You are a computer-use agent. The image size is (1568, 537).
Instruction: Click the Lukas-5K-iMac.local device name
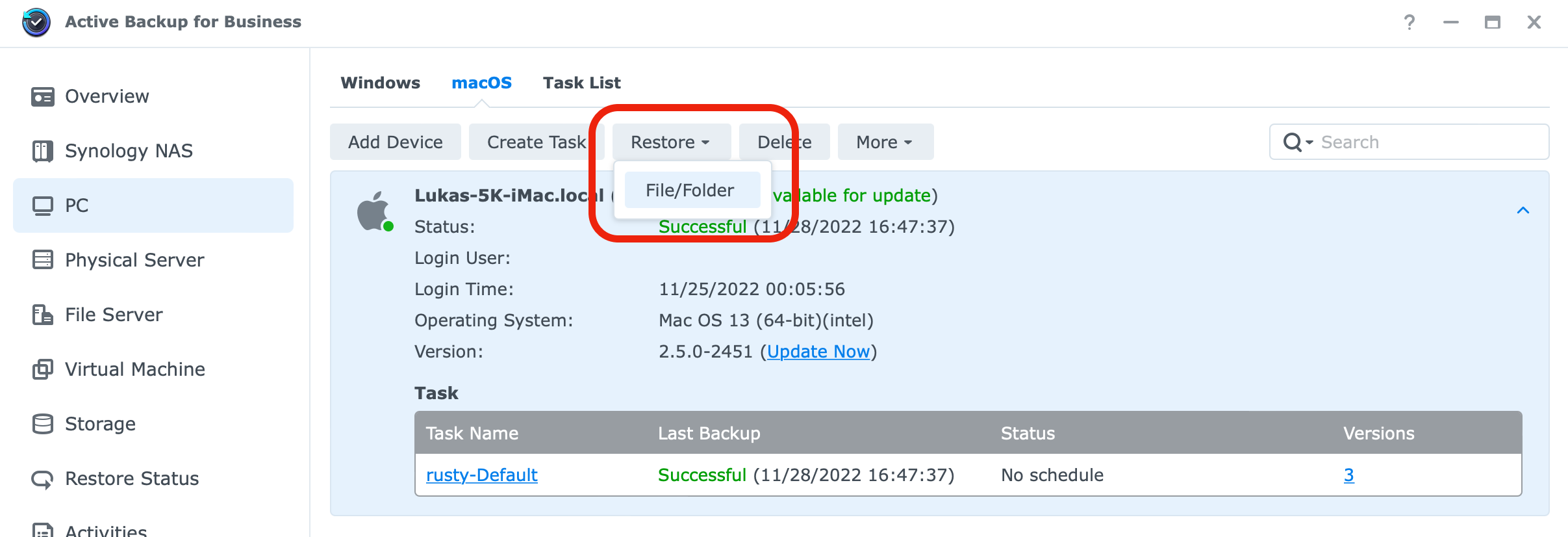tap(509, 196)
